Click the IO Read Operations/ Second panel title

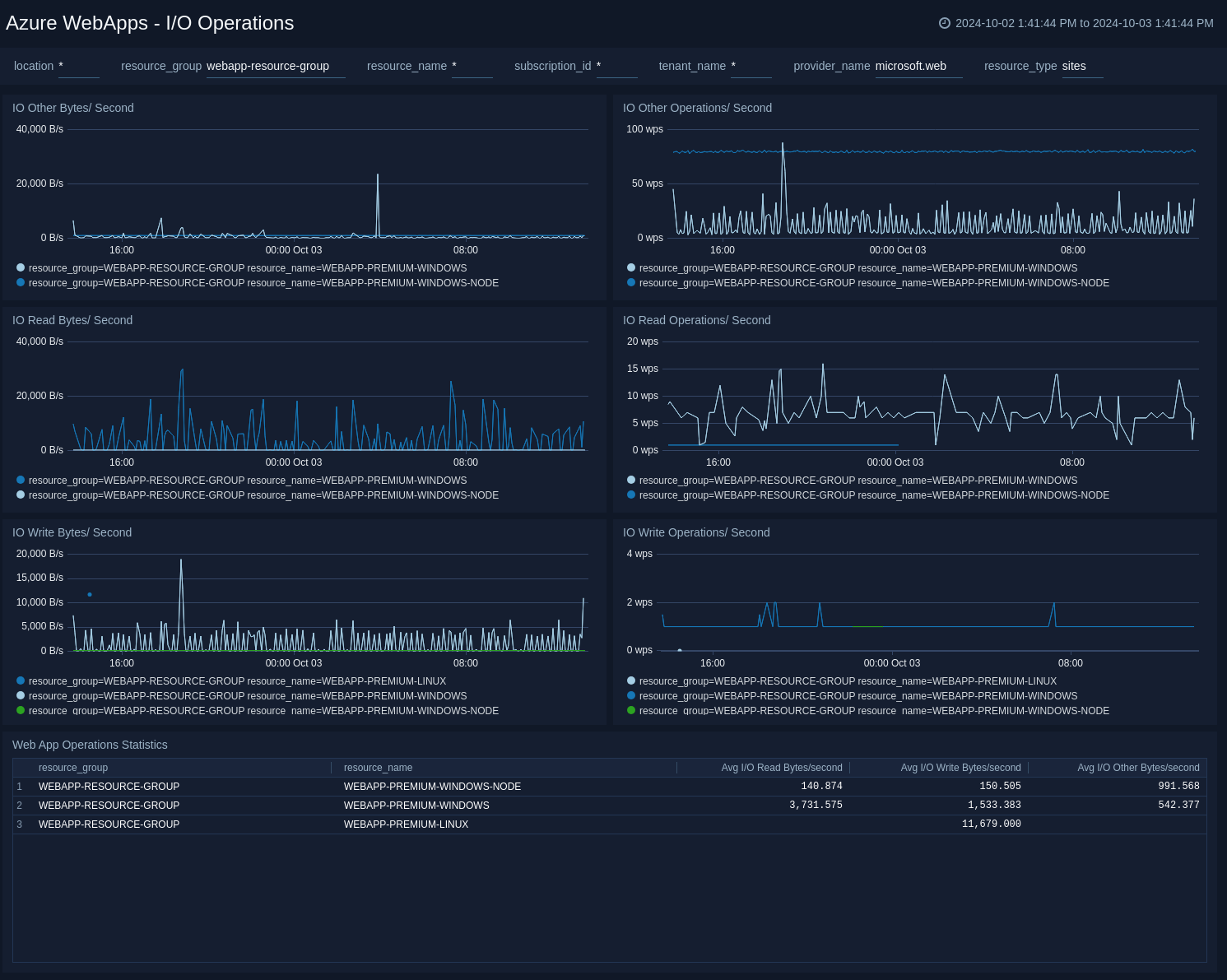(697, 320)
